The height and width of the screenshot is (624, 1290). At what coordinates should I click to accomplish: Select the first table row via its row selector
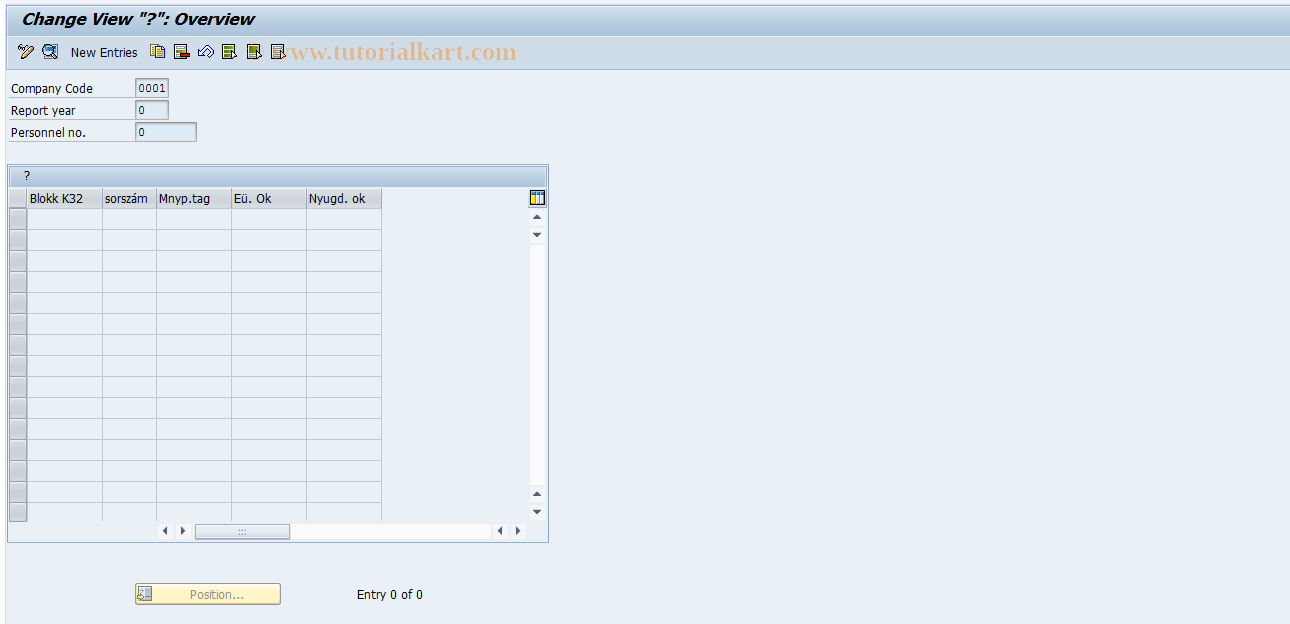coord(18,219)
